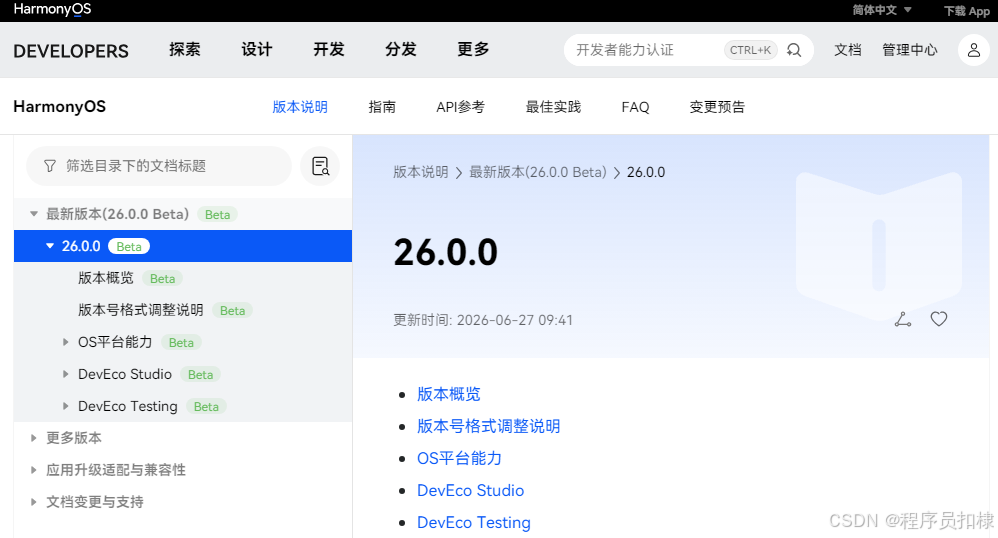Viewport: 998px width, 538px height.
Task: Expand DevEco Studio tree node
Action: tap(65, 374)
